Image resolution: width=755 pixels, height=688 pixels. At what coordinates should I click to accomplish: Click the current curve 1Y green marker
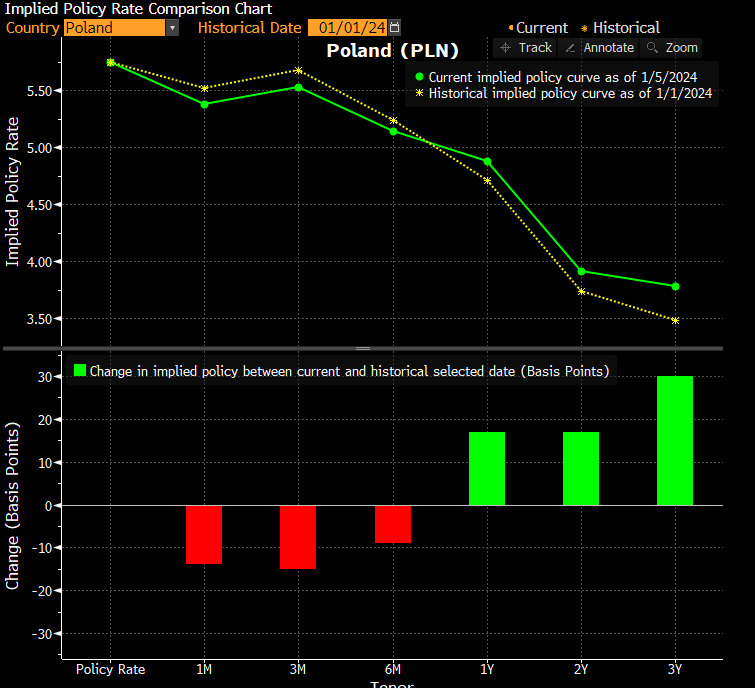tap(487, 162)
